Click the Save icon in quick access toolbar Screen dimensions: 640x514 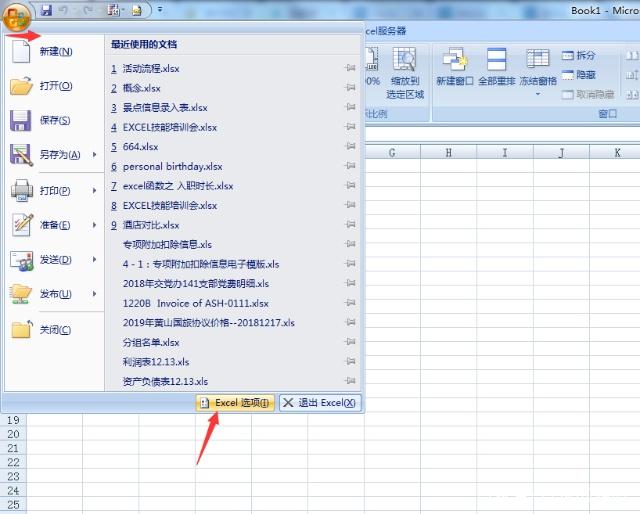click(46, 10)
